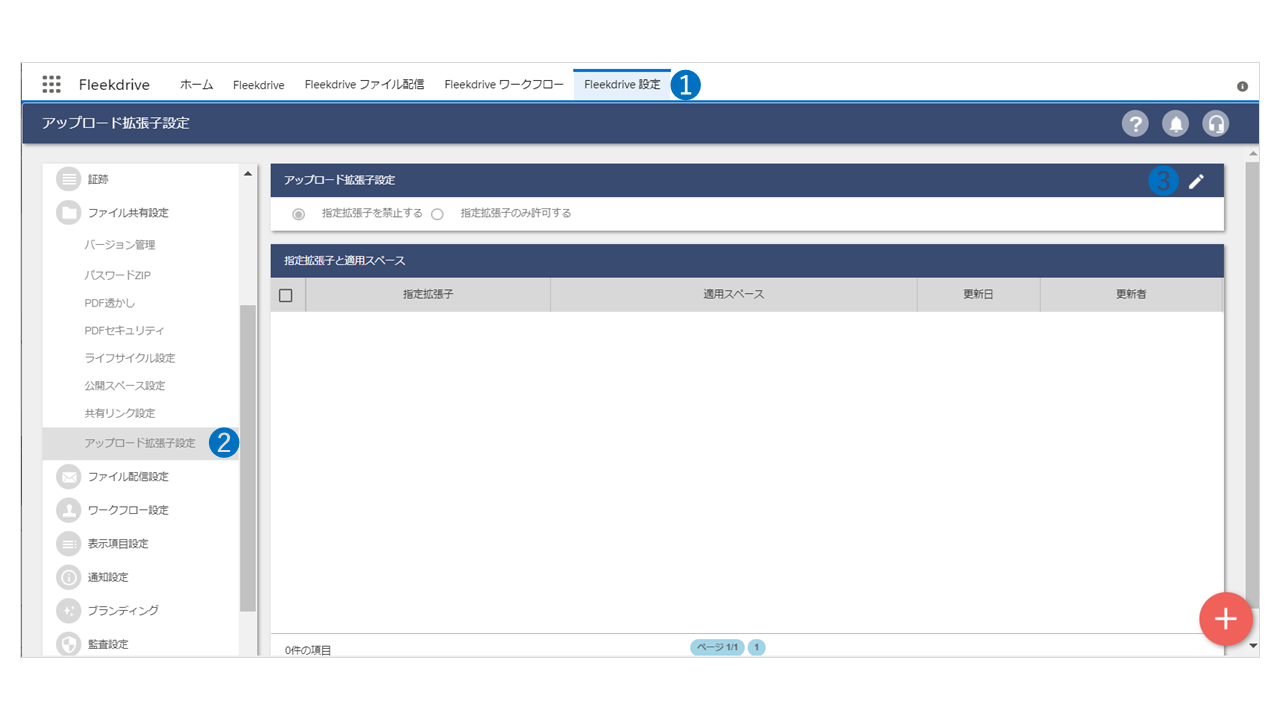Open ファイル配信設定 in the sidebar
This screenshot has height=720, width=1280.
click(128, 477)
